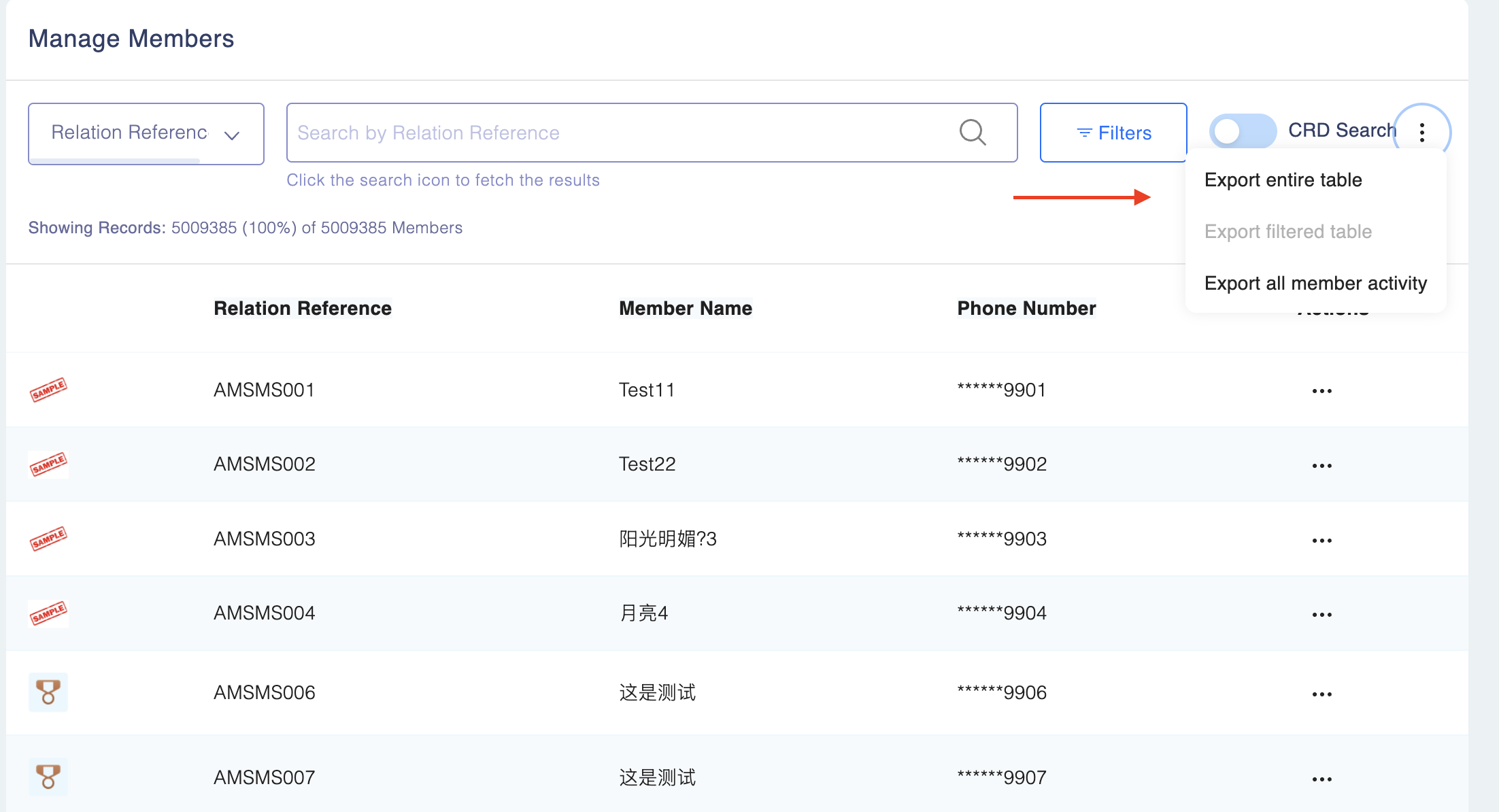Click the medal icon for AMSMS006
This screenshot has height=812, width=1499.
48,692
